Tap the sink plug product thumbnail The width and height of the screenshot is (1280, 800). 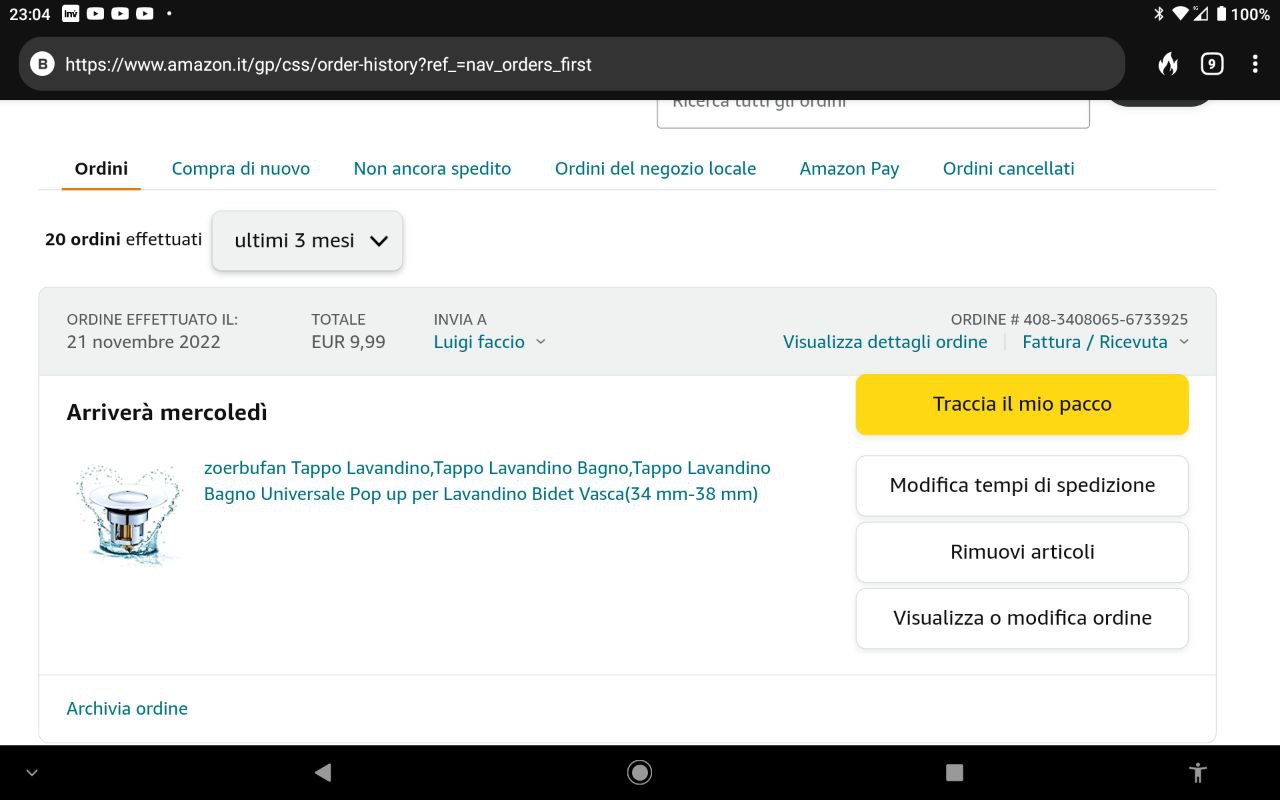[x=130, y=513]
